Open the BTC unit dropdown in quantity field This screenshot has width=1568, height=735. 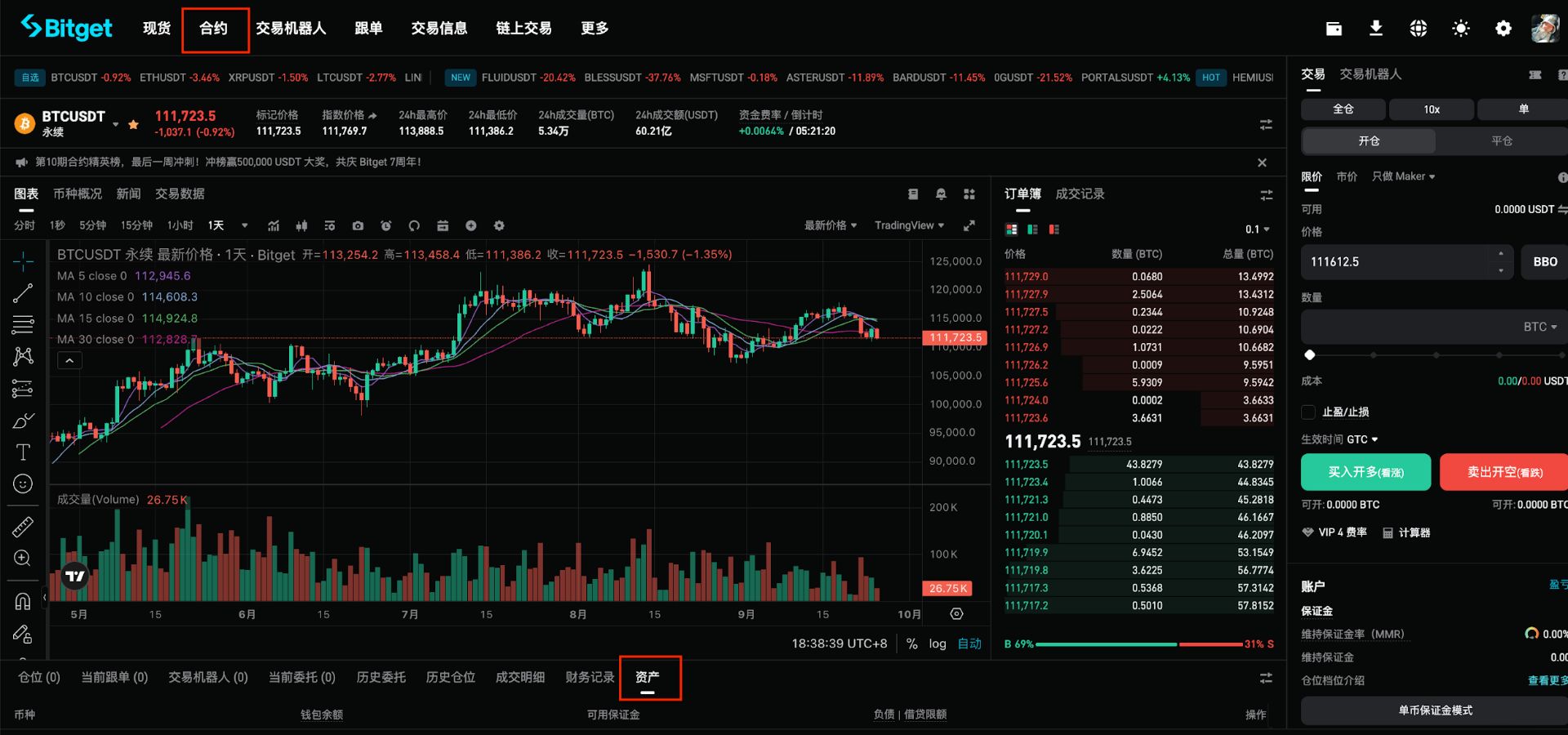click(1540, 327)
